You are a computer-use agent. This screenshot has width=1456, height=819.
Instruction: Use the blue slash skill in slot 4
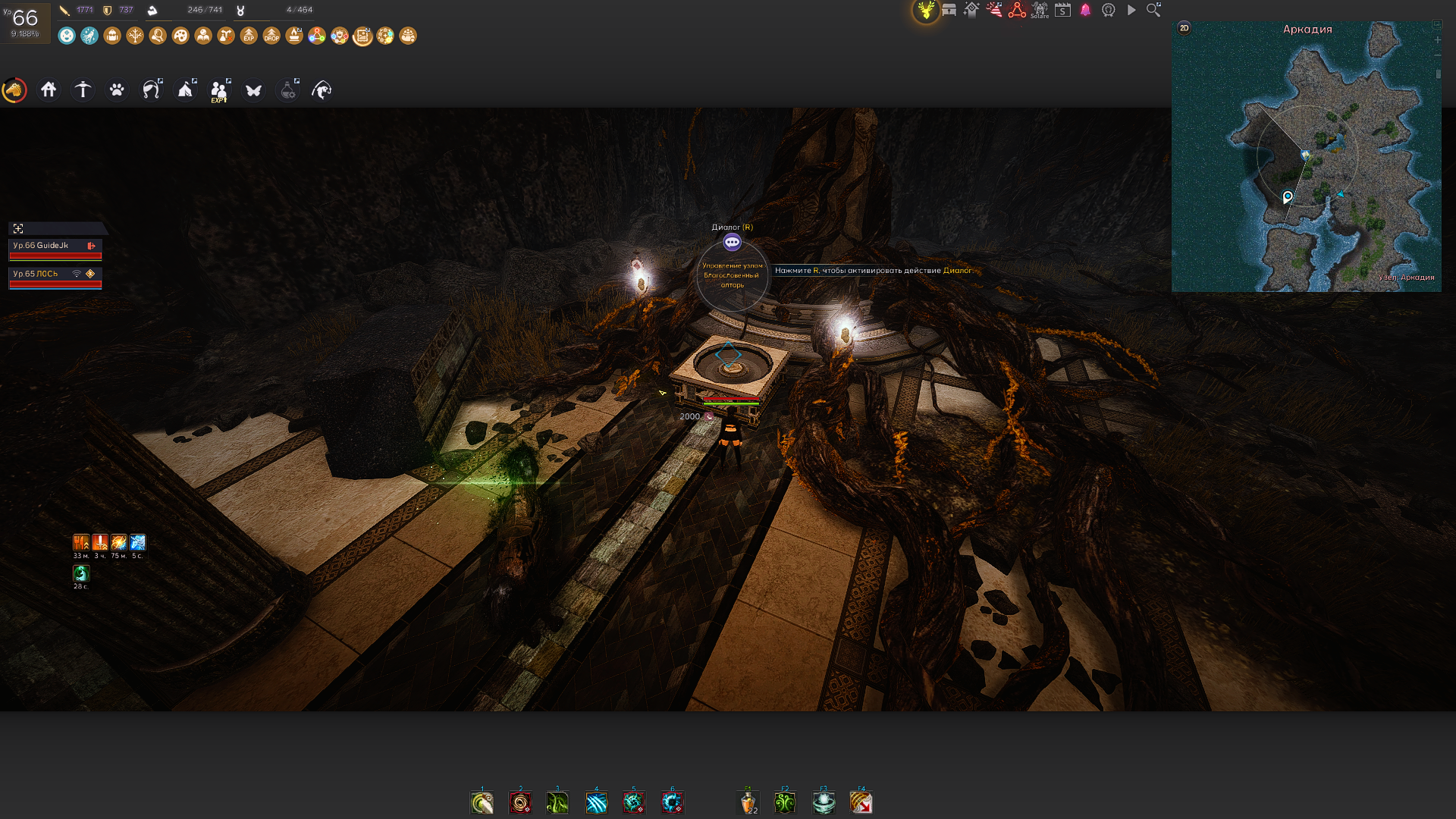[596, 802]
